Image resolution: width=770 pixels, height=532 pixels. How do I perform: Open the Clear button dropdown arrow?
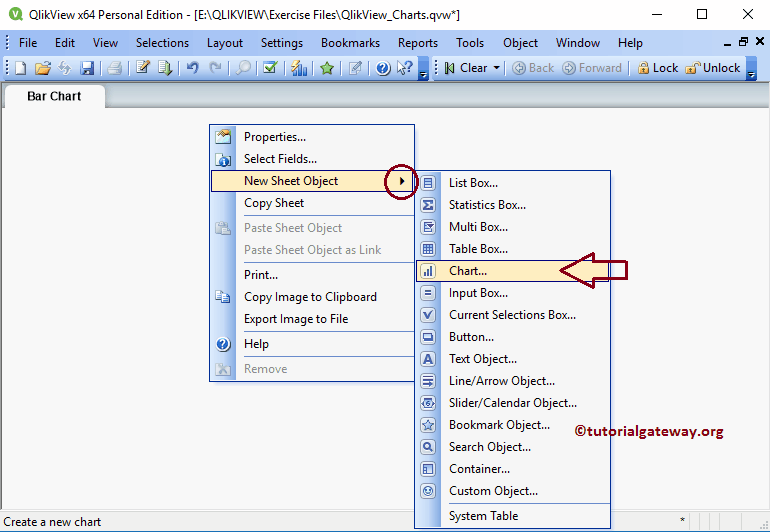click(496, 68)
